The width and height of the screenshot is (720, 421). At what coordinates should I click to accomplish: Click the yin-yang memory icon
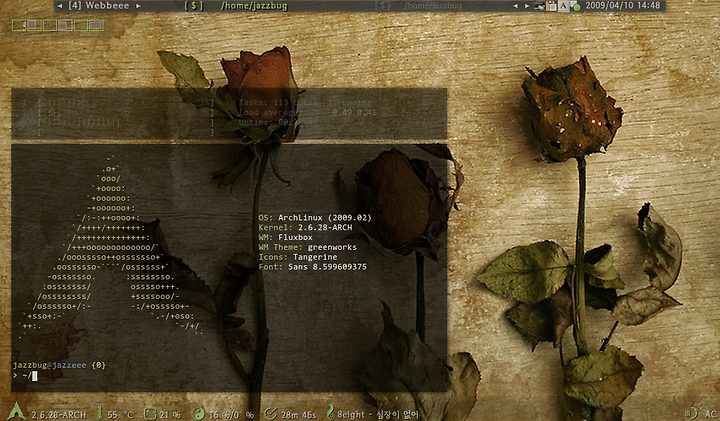click(198, 413)
